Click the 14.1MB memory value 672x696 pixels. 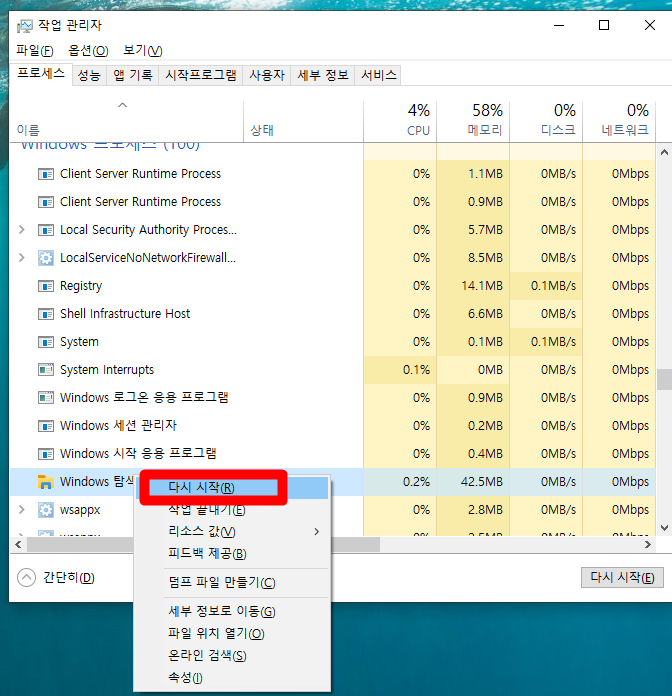[x=482, y=285]
